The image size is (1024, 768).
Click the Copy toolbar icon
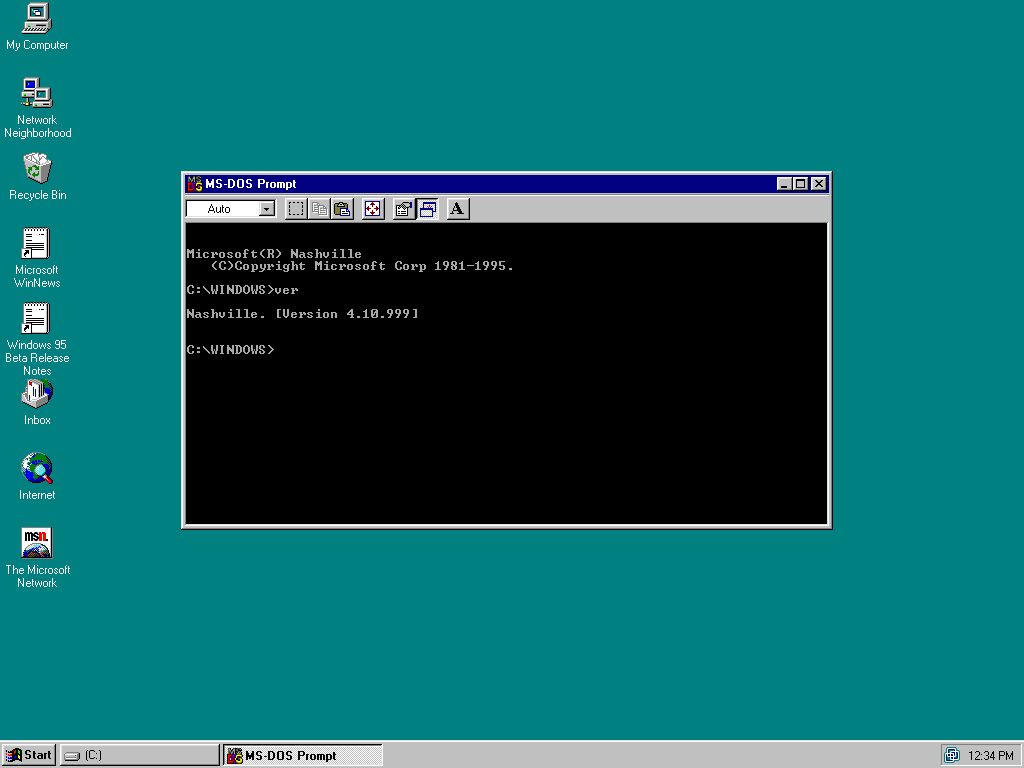click(x=319, y=209)
